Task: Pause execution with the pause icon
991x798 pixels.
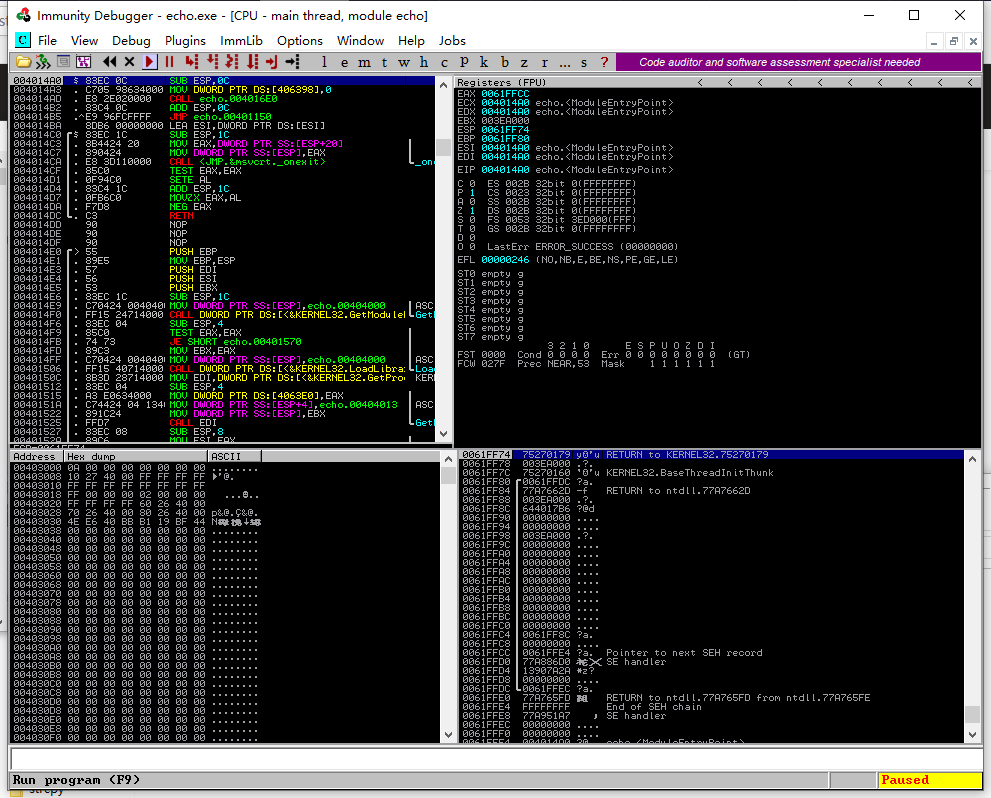Action: [169, 62]
